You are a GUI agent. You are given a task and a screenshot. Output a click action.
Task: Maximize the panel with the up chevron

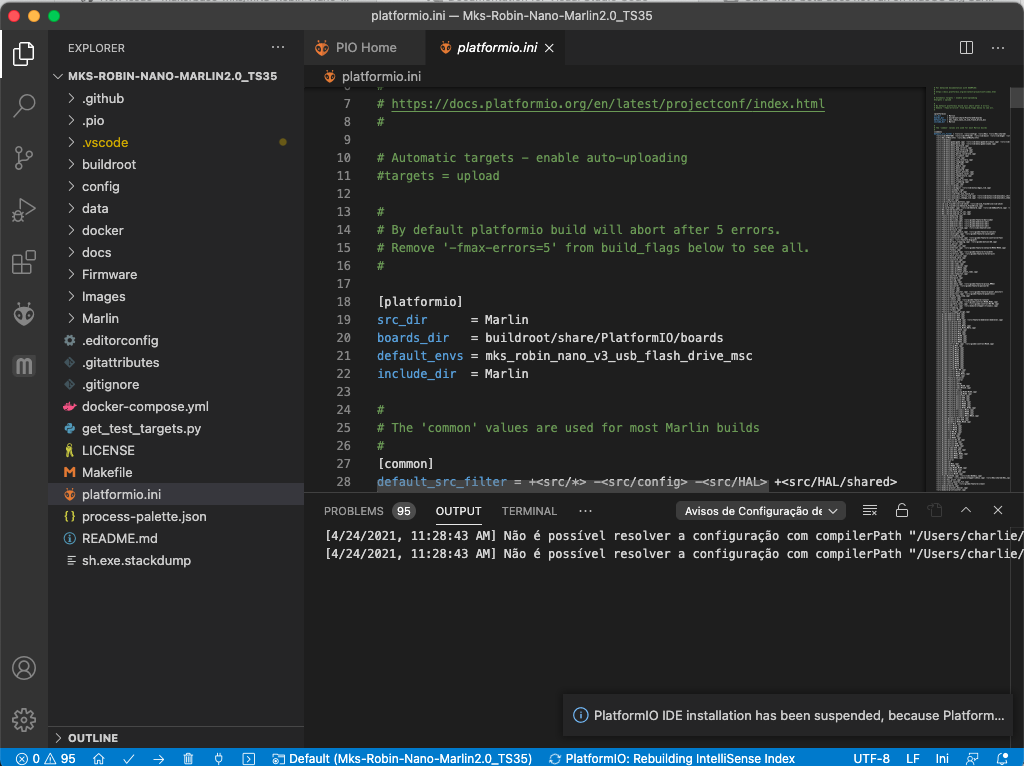coord(966,511)
